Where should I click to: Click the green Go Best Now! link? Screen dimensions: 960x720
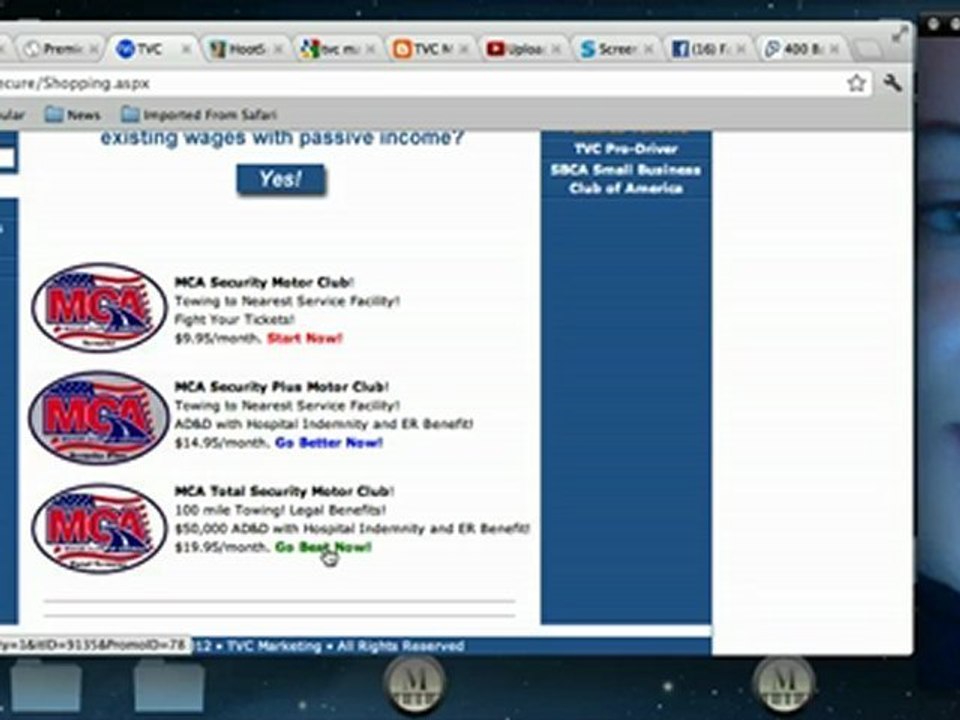click(x=323, y=547)
